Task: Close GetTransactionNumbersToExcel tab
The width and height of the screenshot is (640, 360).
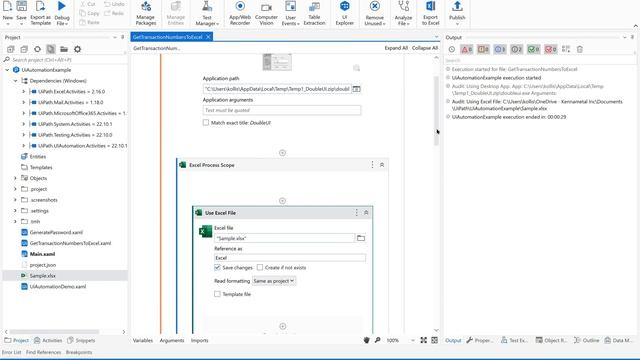Action: point(208,37)
